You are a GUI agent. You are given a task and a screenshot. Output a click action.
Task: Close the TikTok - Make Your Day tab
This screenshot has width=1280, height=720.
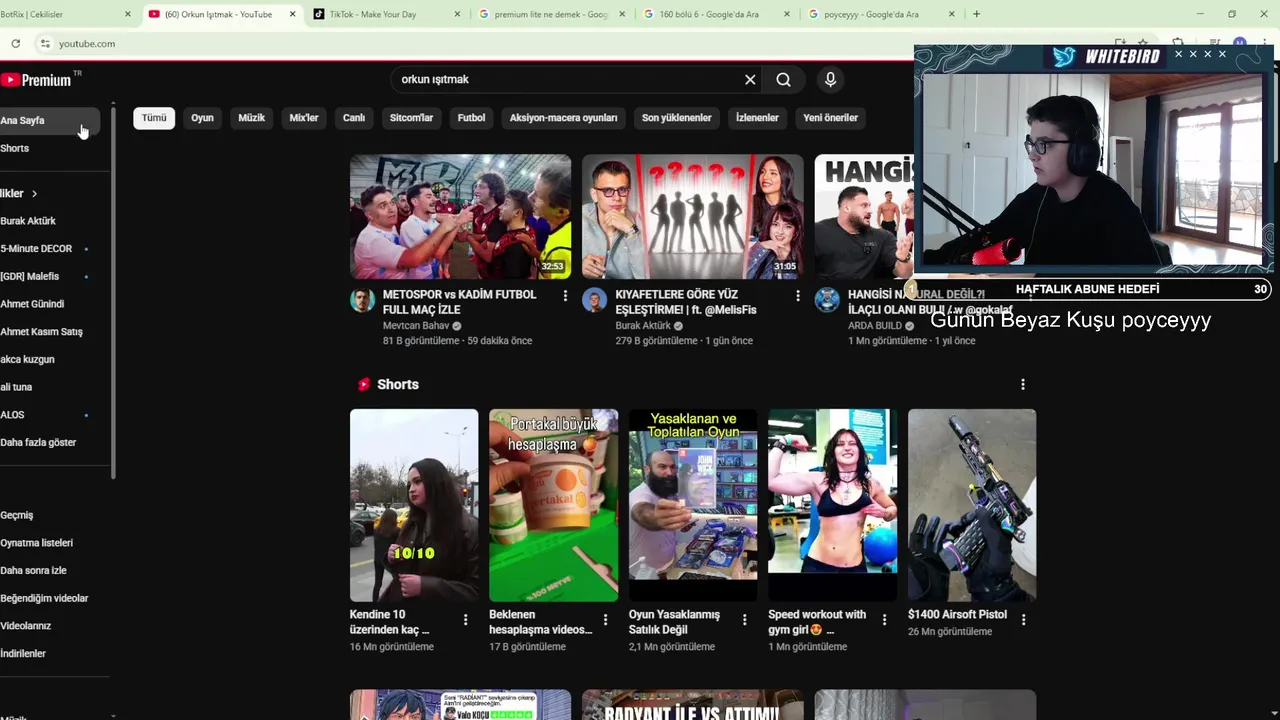click(458, 14)
